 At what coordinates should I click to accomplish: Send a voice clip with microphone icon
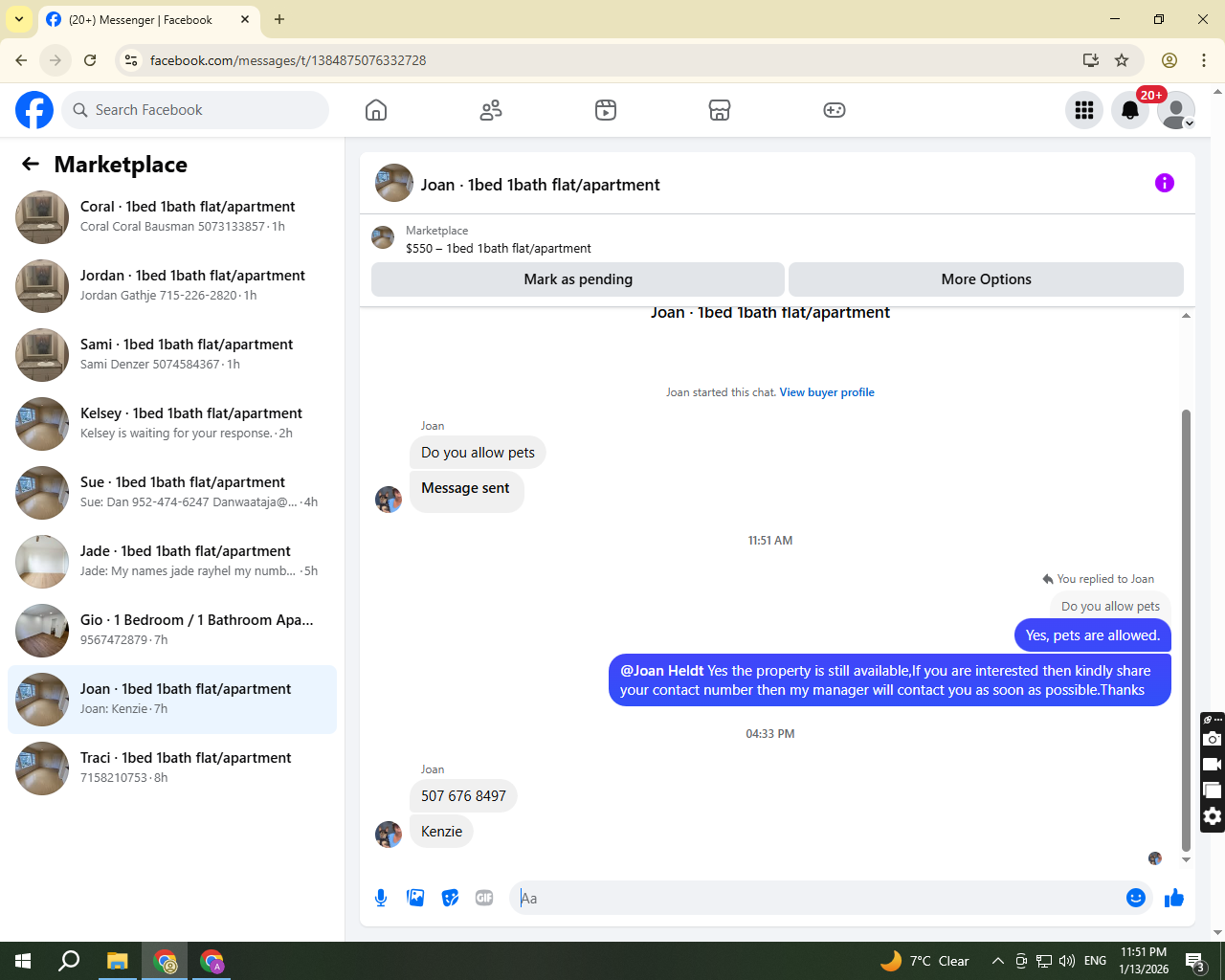[x=381, y=898]
